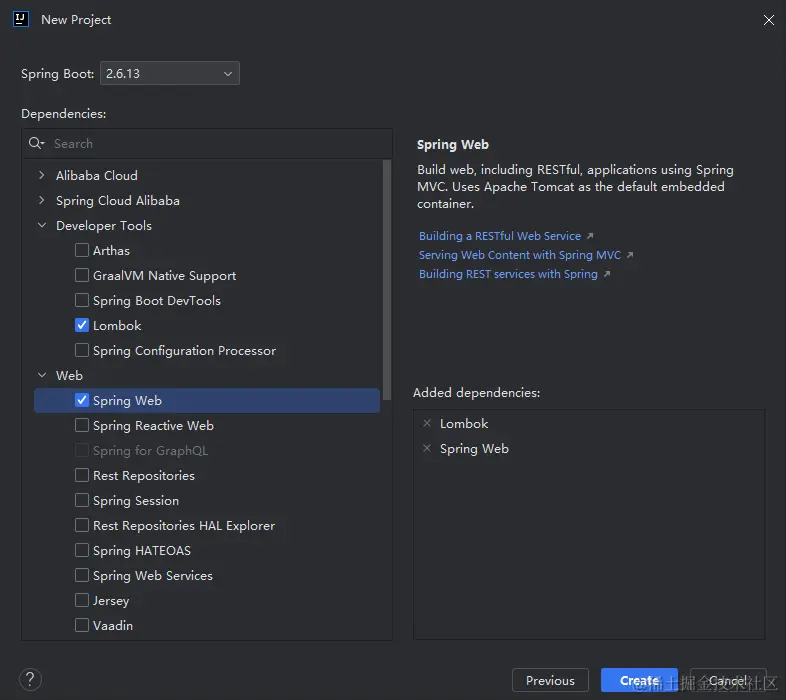
Task: Close the New Project dialog
Action: [x=768, y=20]
